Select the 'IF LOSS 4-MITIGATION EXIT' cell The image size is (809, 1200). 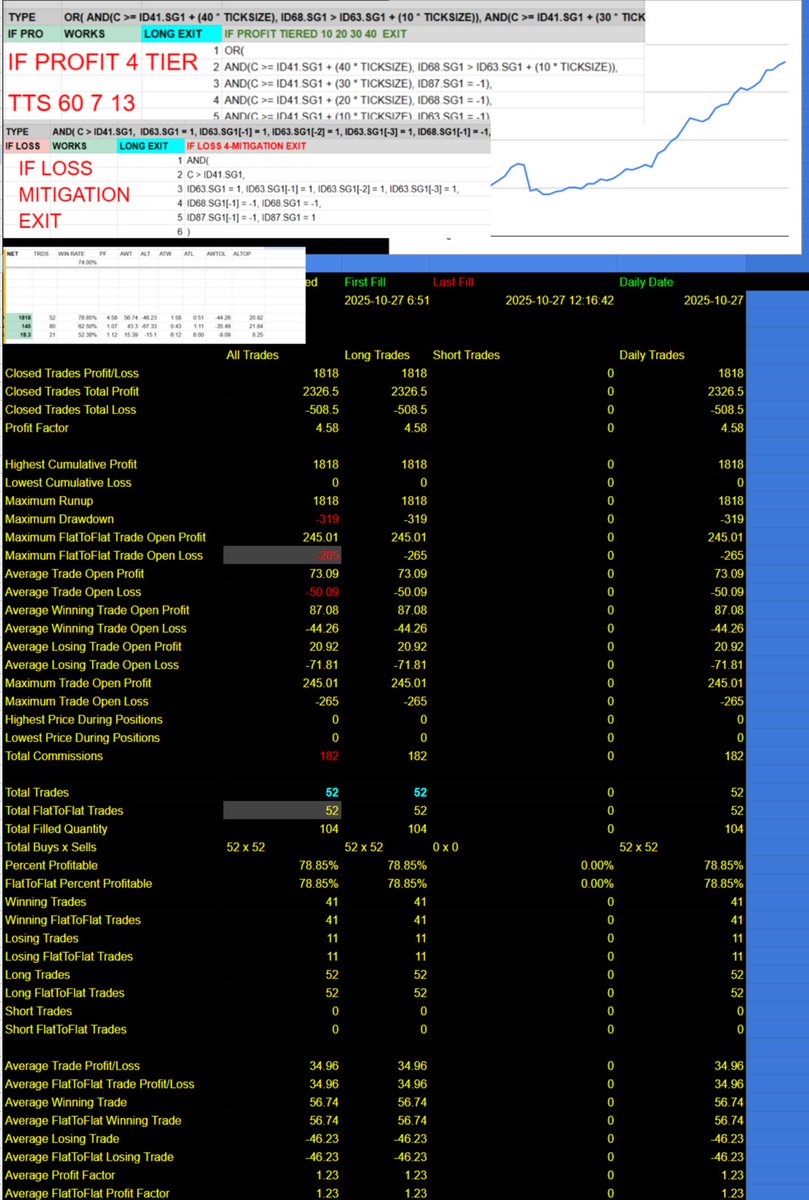[247, 146]
